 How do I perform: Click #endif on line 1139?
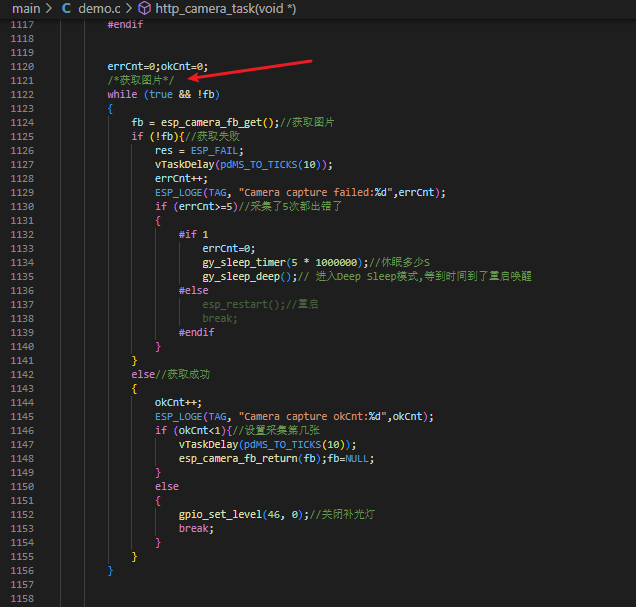196,332
